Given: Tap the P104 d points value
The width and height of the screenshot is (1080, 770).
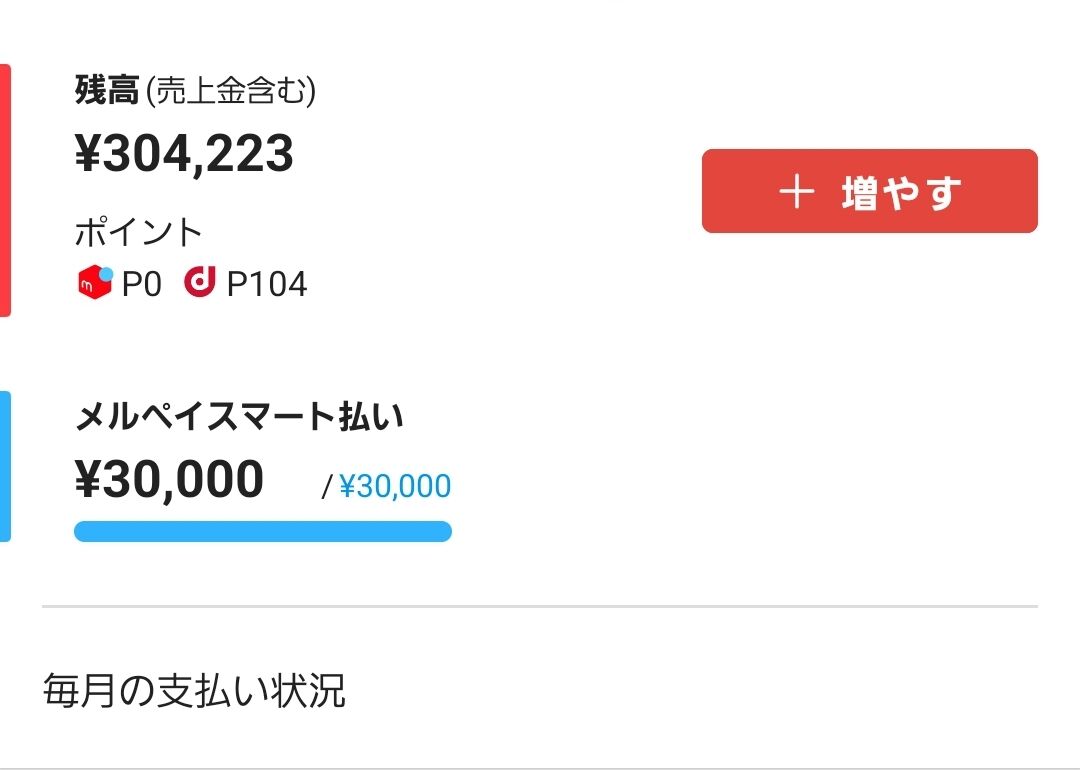Looking at the screenshot, I should (267, 285).
